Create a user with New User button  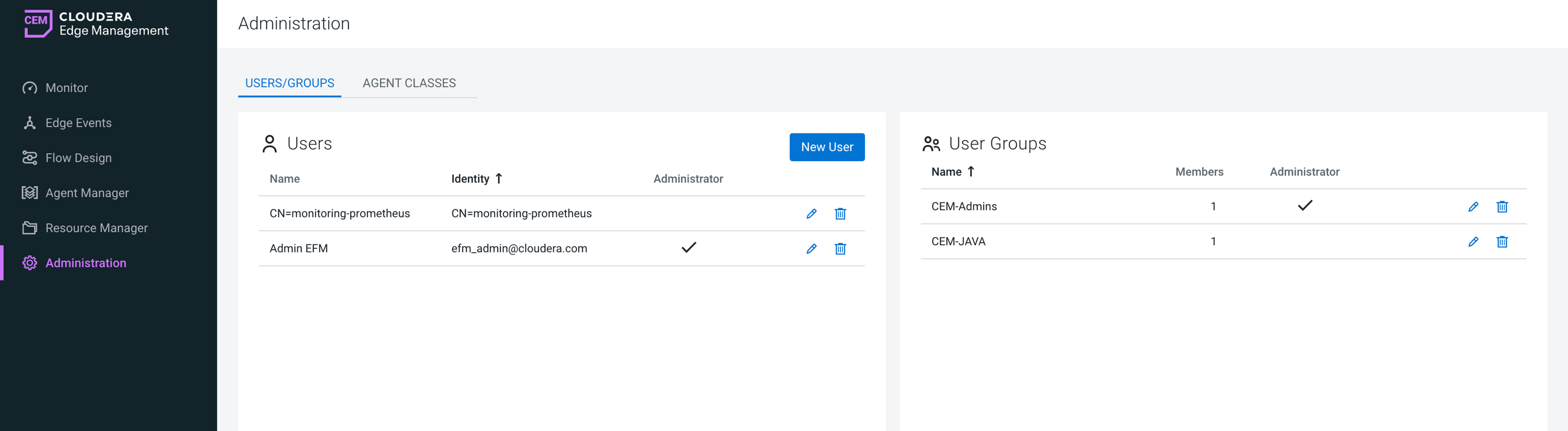826,148
